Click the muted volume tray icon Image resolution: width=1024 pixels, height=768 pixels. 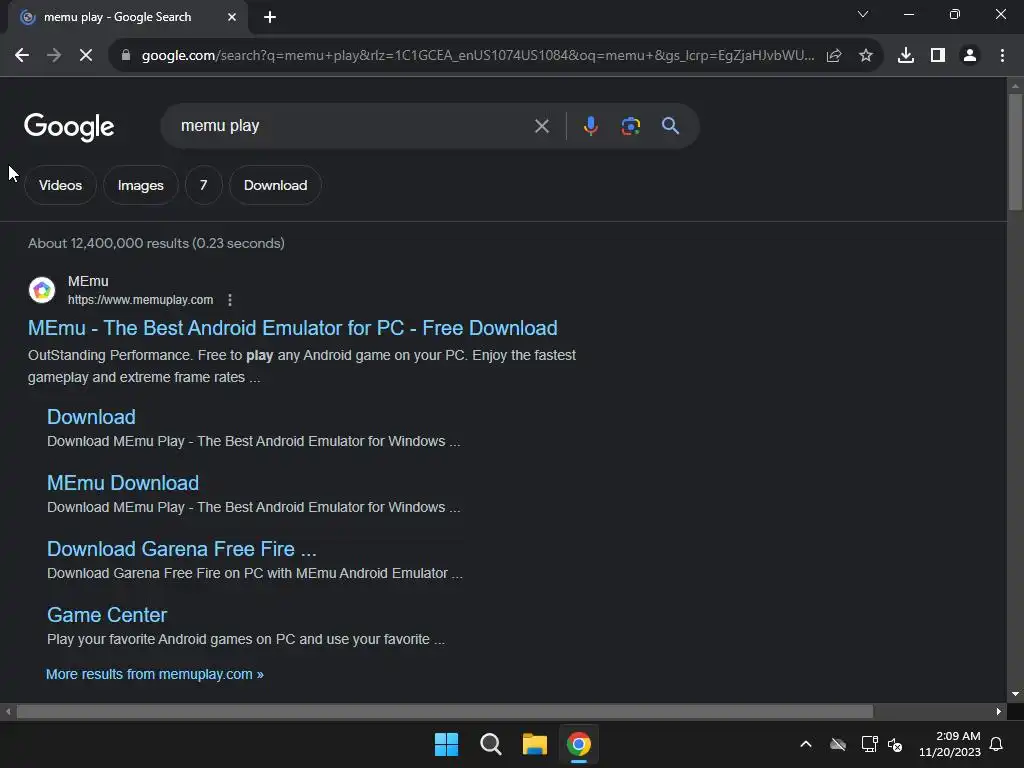[895, 744]
